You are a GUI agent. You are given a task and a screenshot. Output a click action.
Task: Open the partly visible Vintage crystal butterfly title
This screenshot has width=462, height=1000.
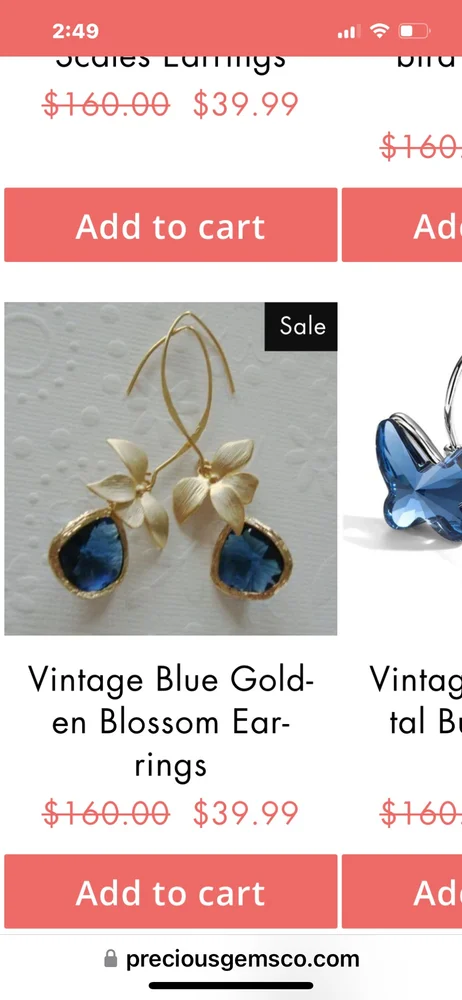pyautogui.click(x=416, y=700)
